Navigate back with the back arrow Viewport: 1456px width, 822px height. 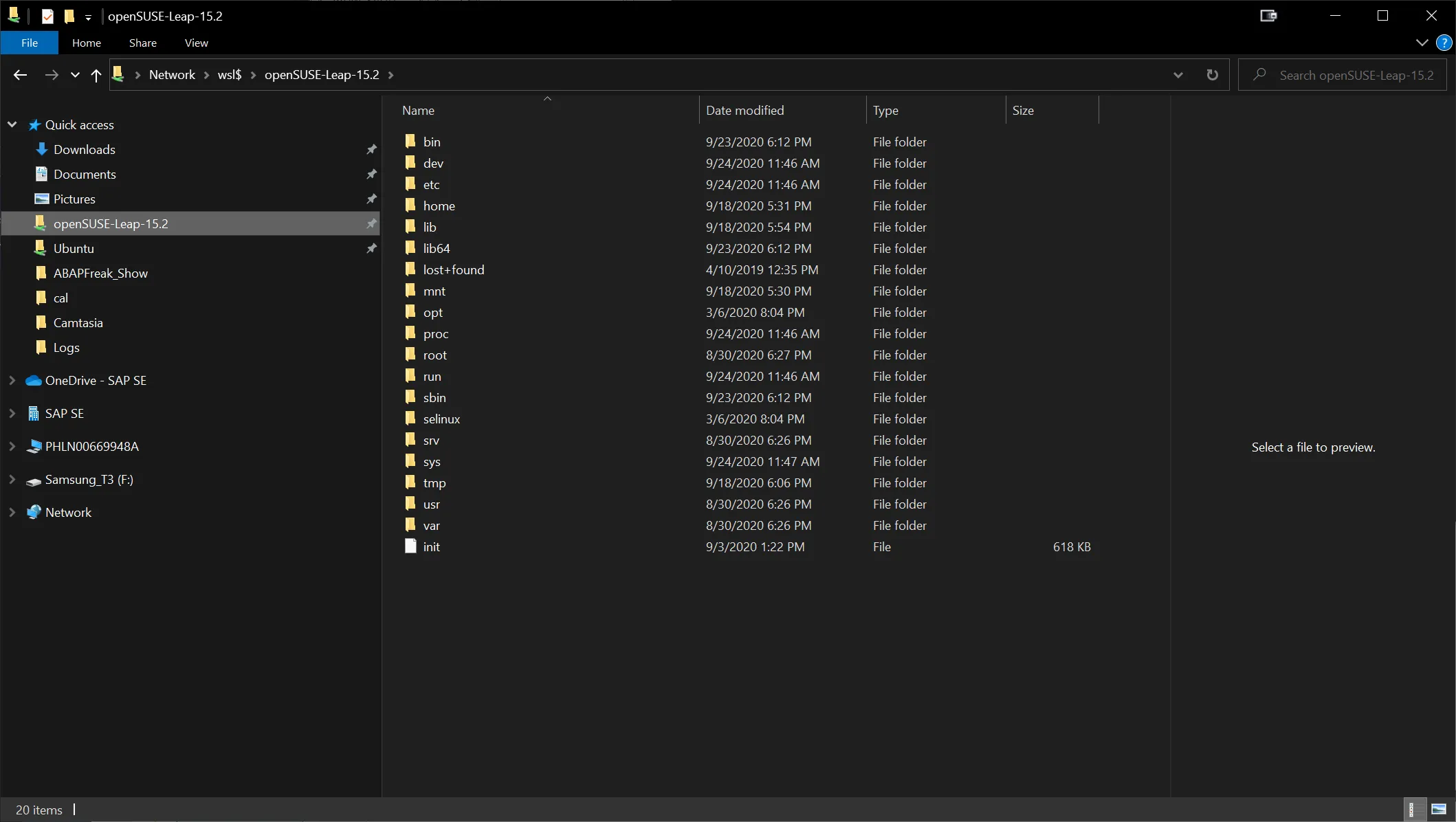click(x=20, y=75)
